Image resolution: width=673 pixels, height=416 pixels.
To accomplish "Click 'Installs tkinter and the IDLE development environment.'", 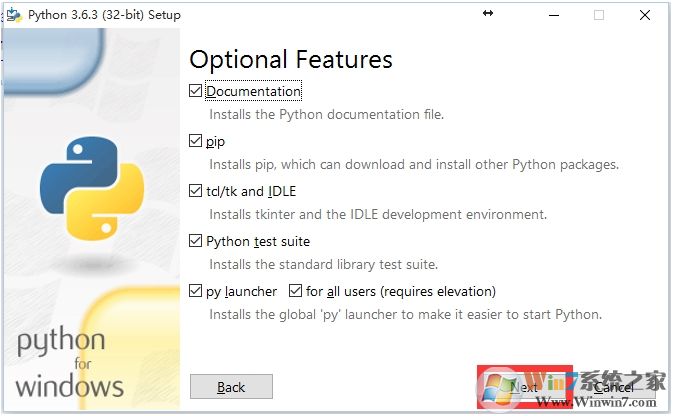I will pos(378,214).
